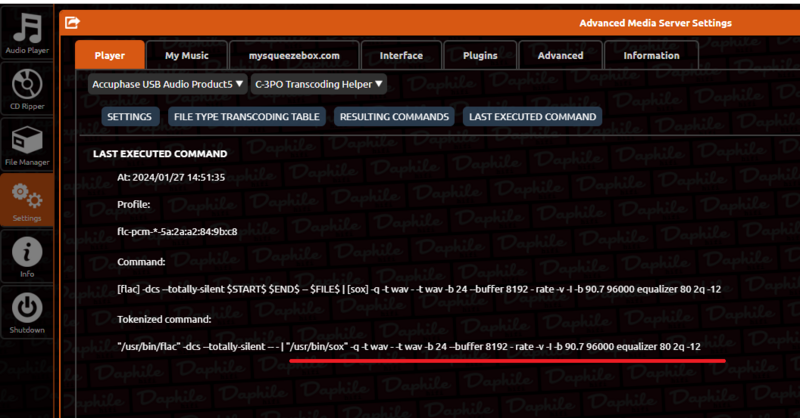
Task: View the Information tab
Action: click(651, 56)
